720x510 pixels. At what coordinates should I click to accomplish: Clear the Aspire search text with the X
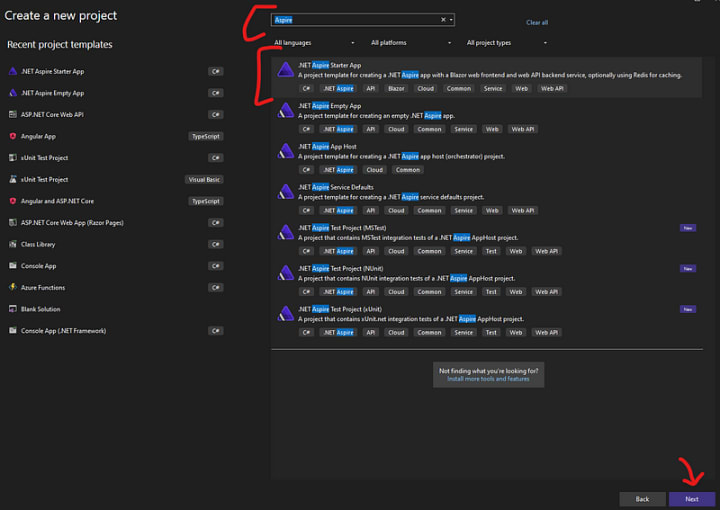[443, 20]
